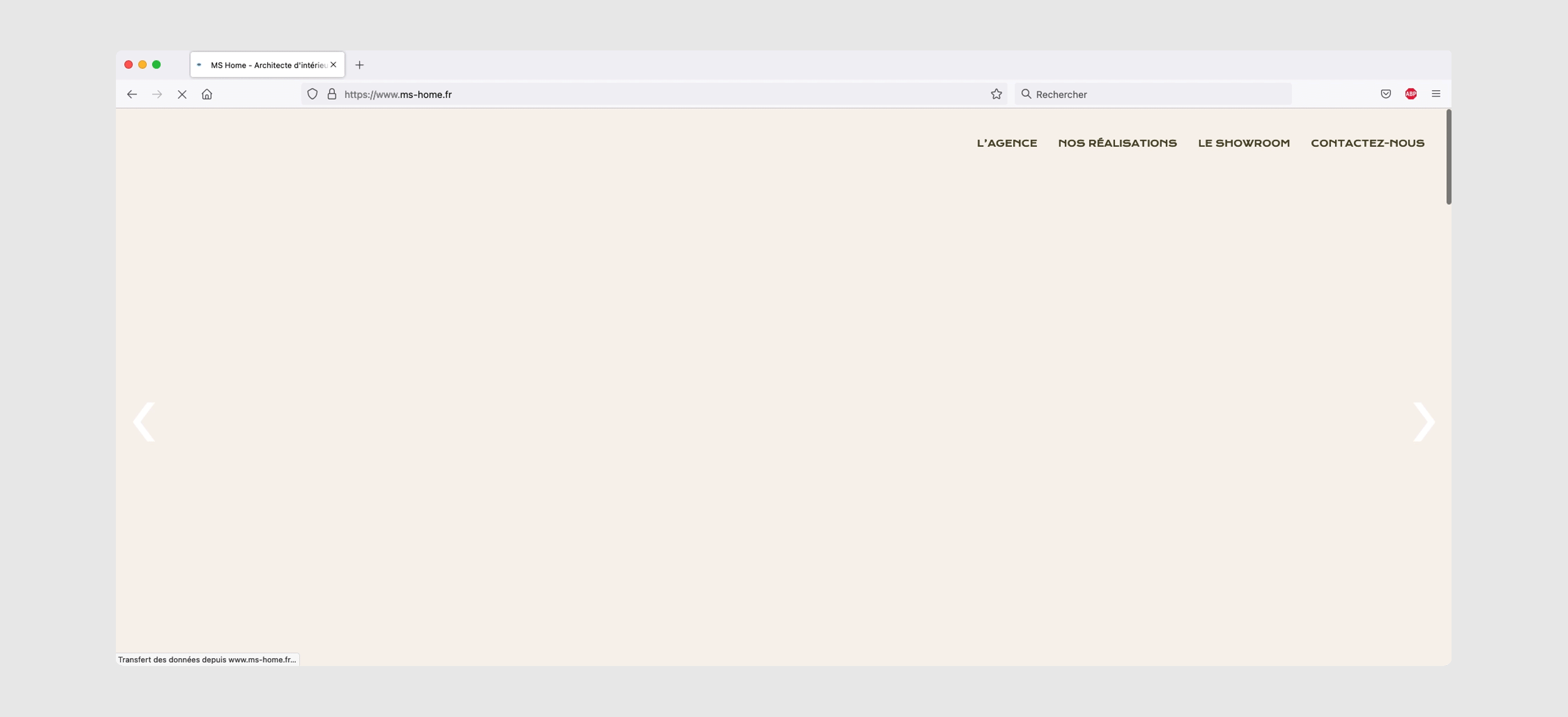Image resolution: width=1568 pixels, height=717 pixels.
Task: Bookmark this page with the star
Action: coord(996,94)
